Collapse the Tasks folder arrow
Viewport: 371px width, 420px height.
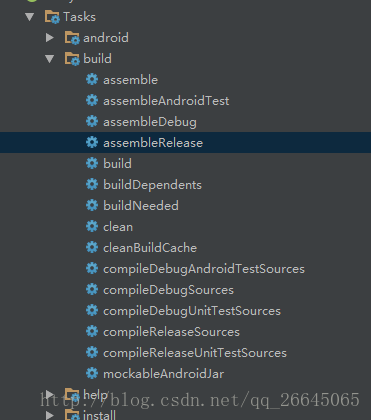[30, 17]
